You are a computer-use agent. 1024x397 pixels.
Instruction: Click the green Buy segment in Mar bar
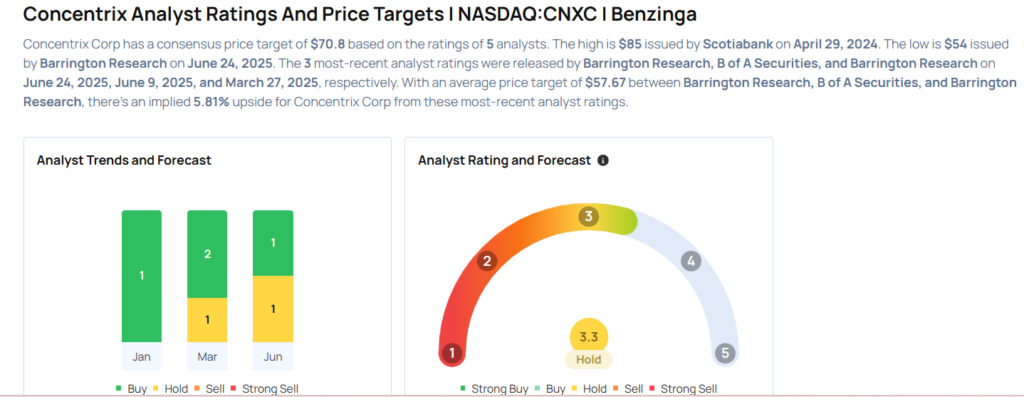coord(207,254)
